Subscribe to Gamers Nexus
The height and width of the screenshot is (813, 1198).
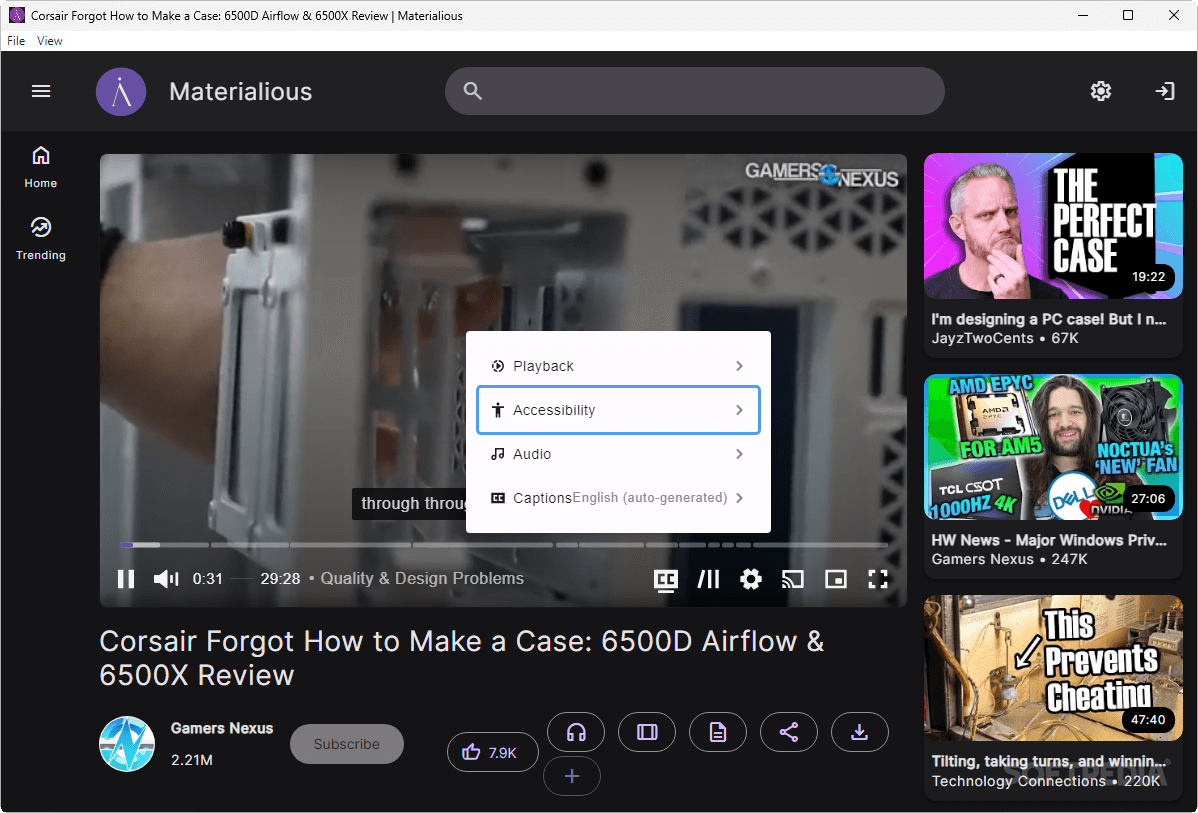347,743
